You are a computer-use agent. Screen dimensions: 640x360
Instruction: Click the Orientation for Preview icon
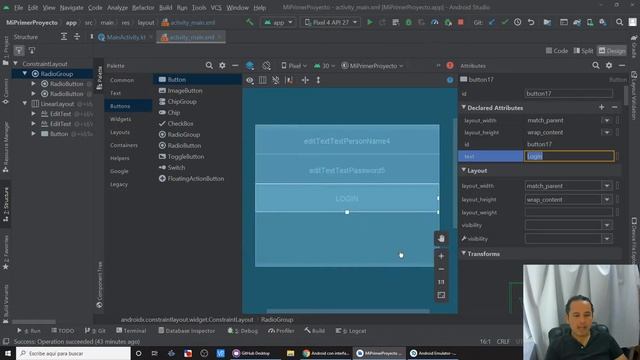(267, 66)
